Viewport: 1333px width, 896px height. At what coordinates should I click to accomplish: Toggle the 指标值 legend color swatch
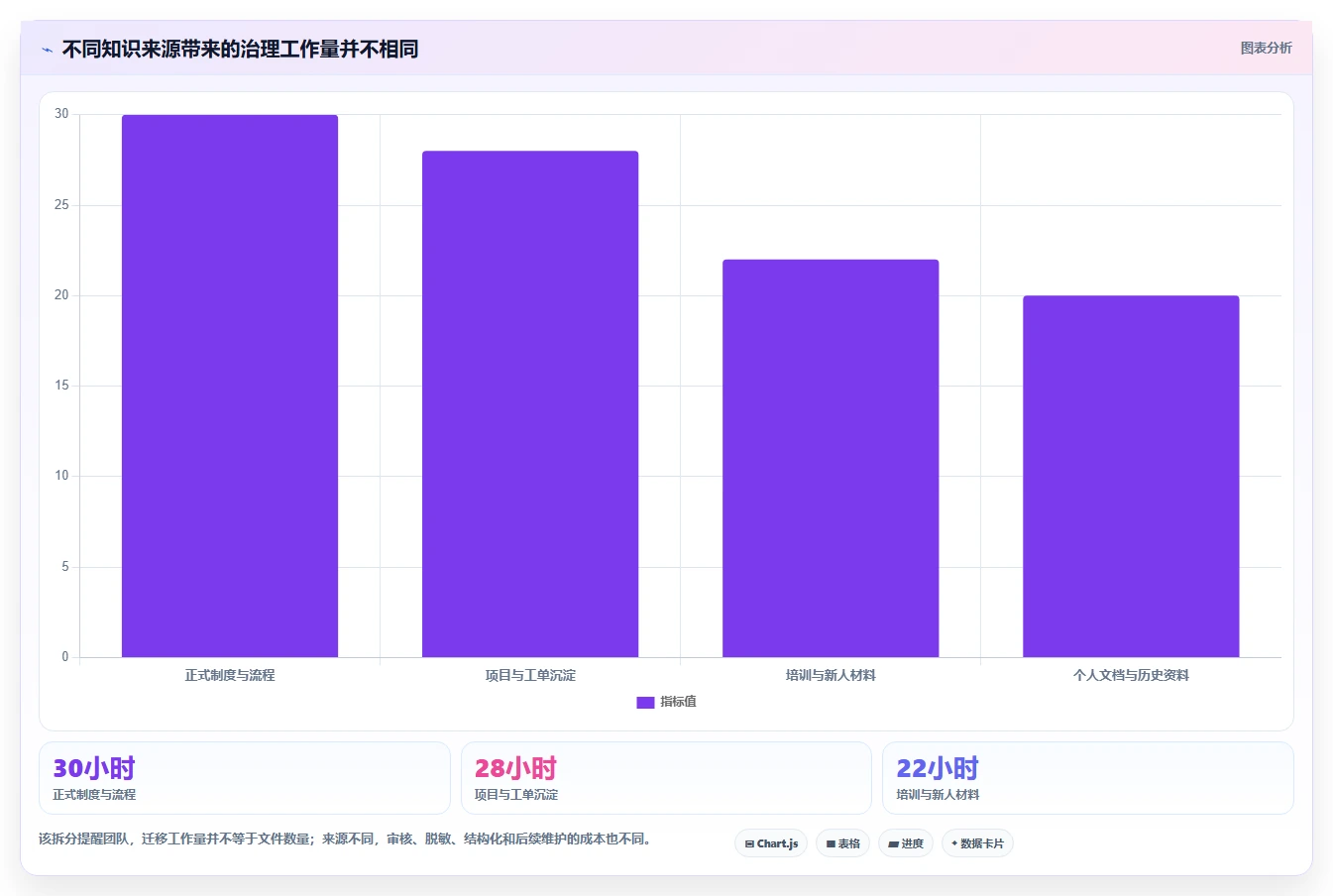coord(645,702)
